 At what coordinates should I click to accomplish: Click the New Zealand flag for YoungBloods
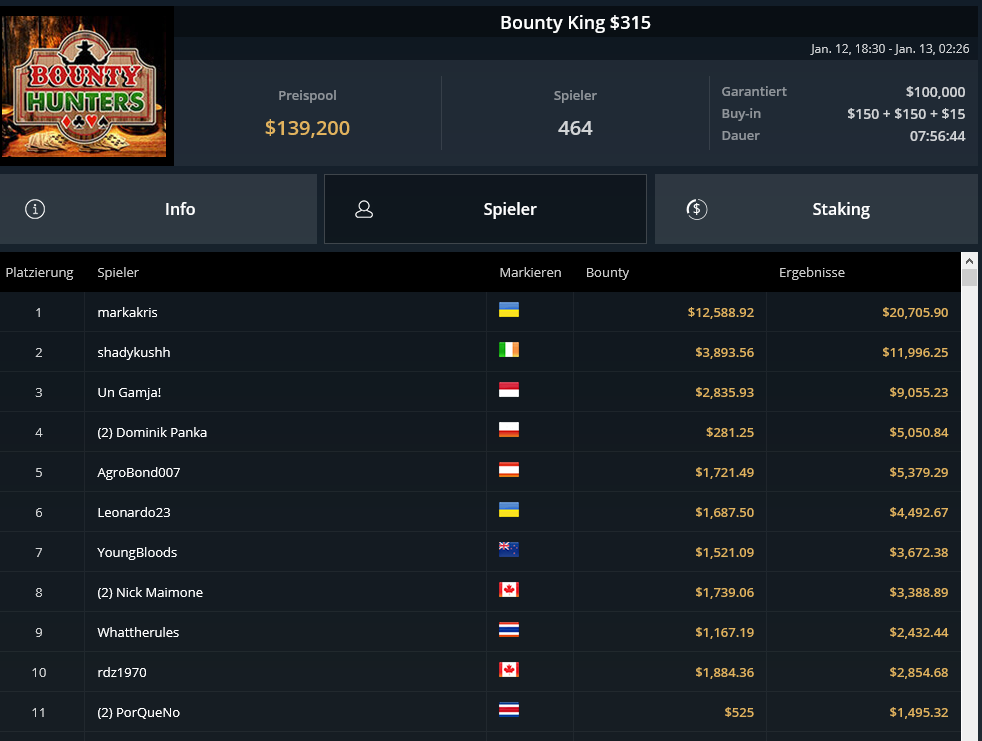509,550
